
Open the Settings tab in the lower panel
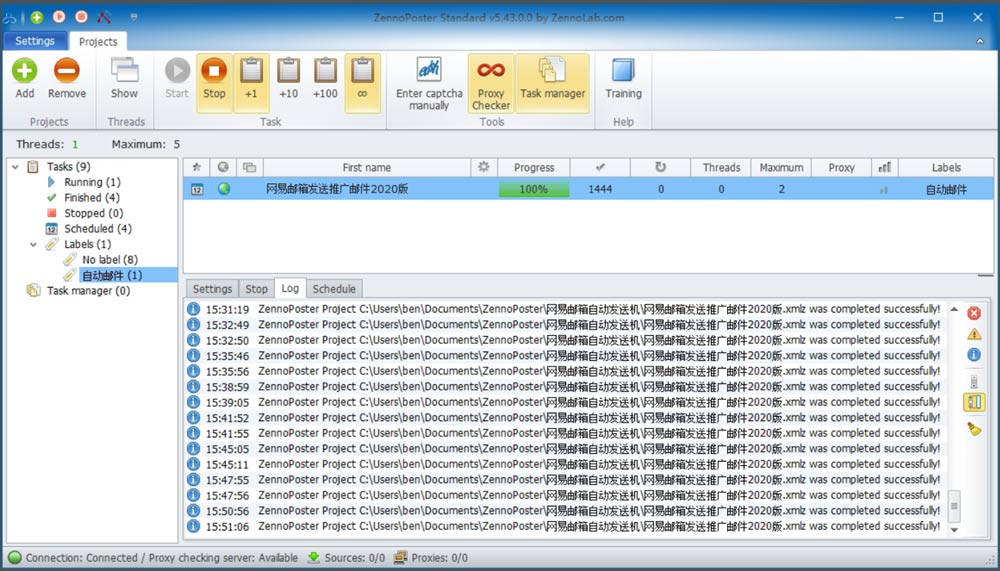pyautogui.click(x=212, y=289)
